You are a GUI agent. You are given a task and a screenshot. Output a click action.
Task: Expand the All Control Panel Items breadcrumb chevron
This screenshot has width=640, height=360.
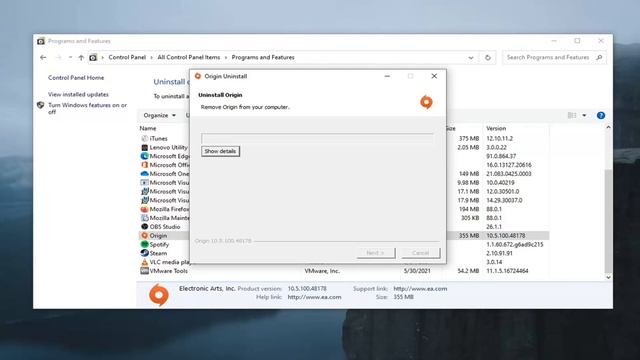tap(226, 58)
